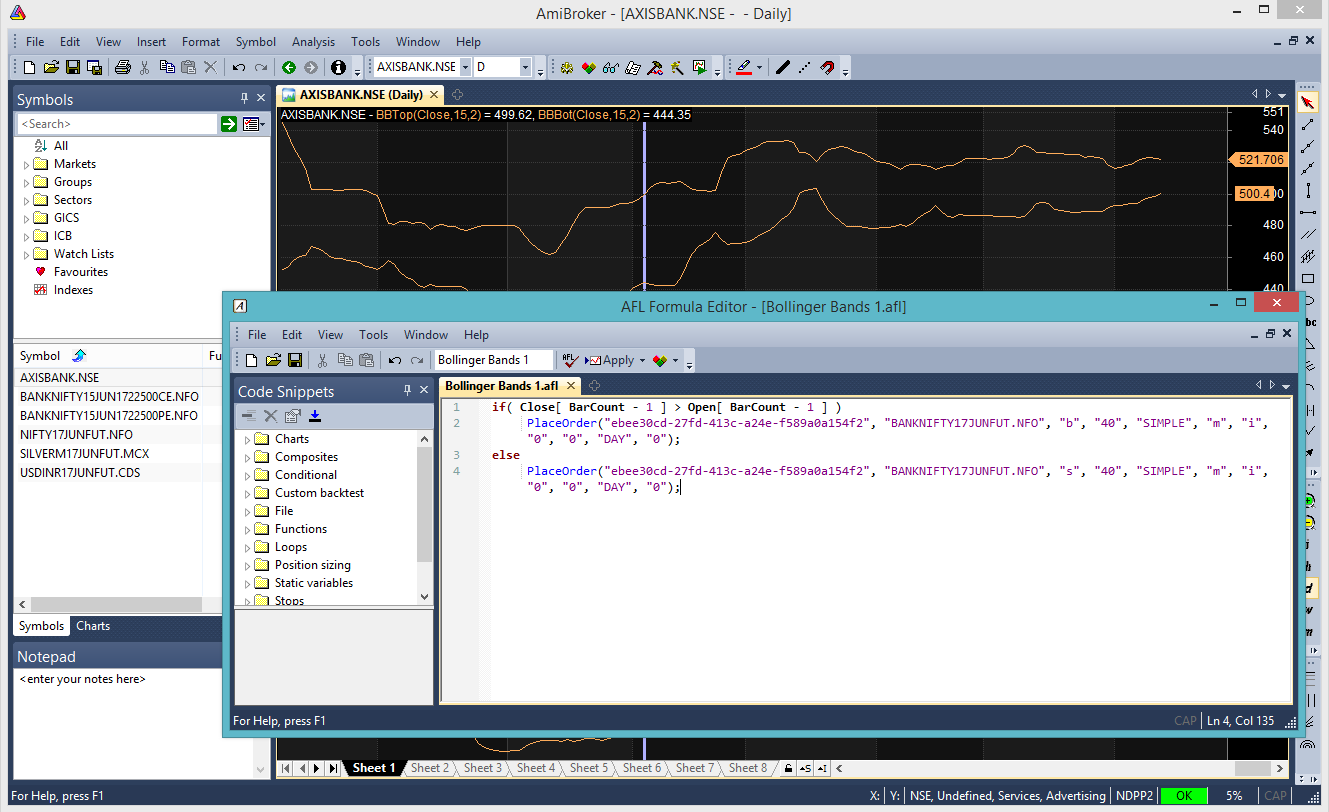Screen dimensions: 1329x812
Task: Click the colored diamonds analysis icon in AFL Editor
Action: pyautogui.click(x=660, y=360)
